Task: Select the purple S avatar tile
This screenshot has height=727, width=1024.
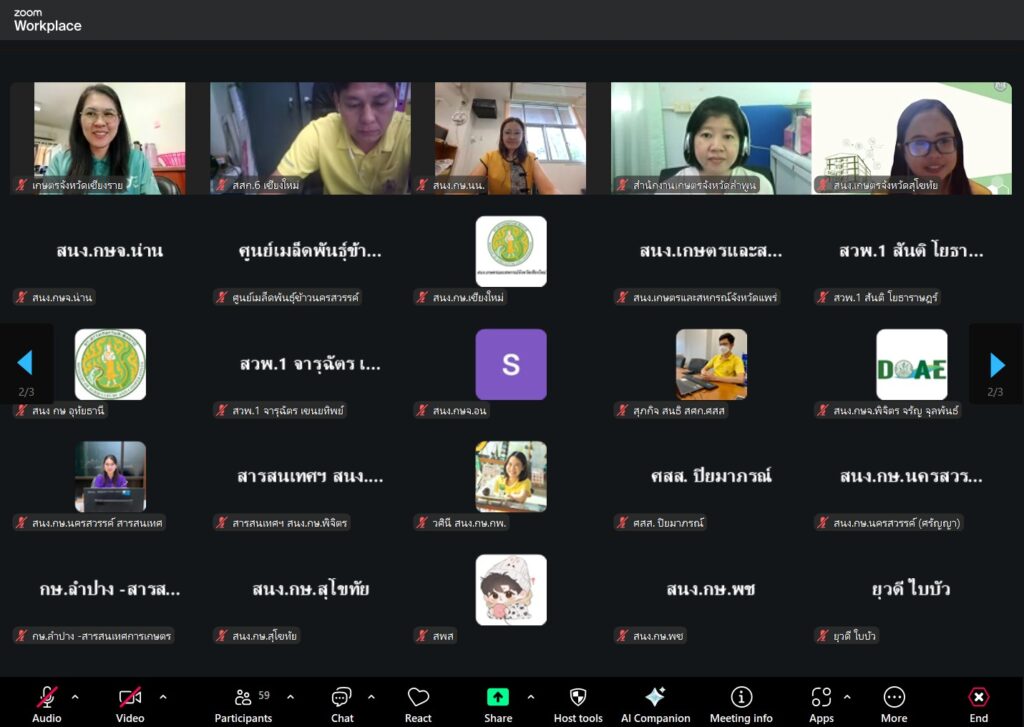Action: (511, 365)
